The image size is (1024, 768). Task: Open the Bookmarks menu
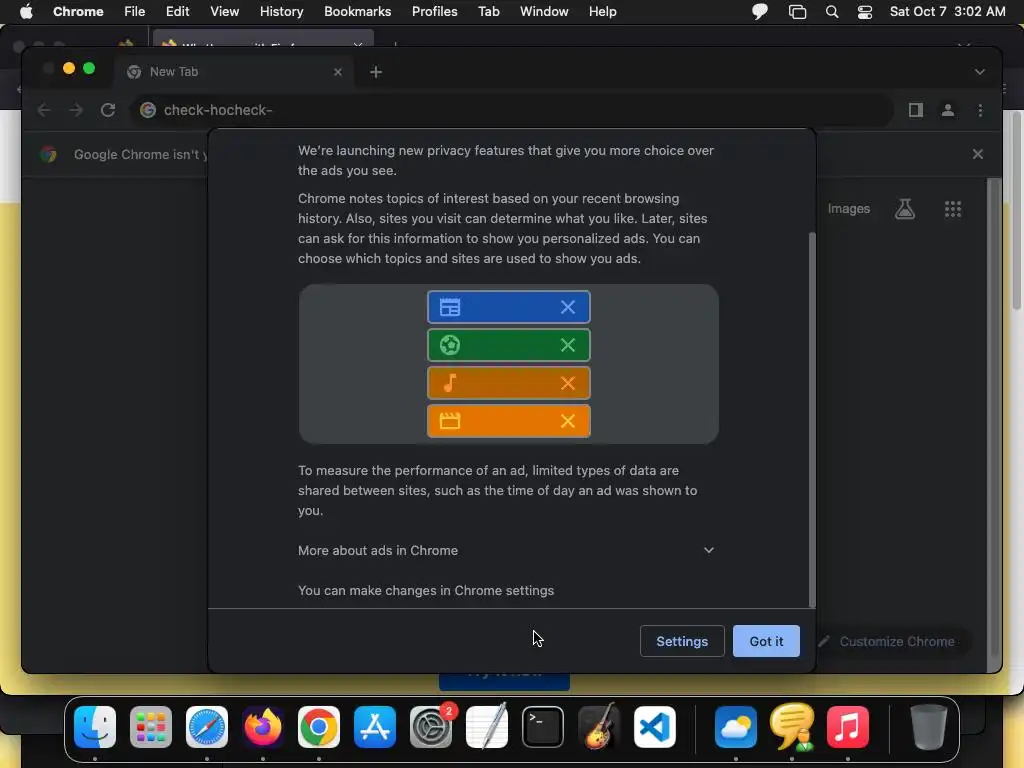[357, 12]
